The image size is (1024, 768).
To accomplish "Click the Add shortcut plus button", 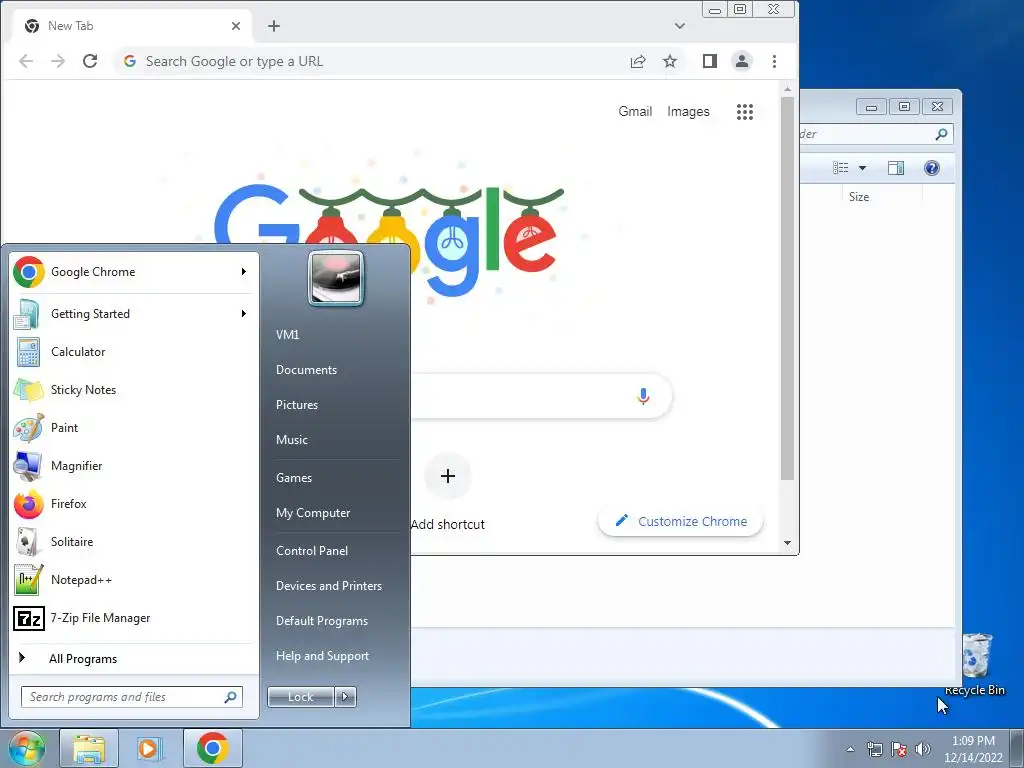I will (x=447, y=476).
